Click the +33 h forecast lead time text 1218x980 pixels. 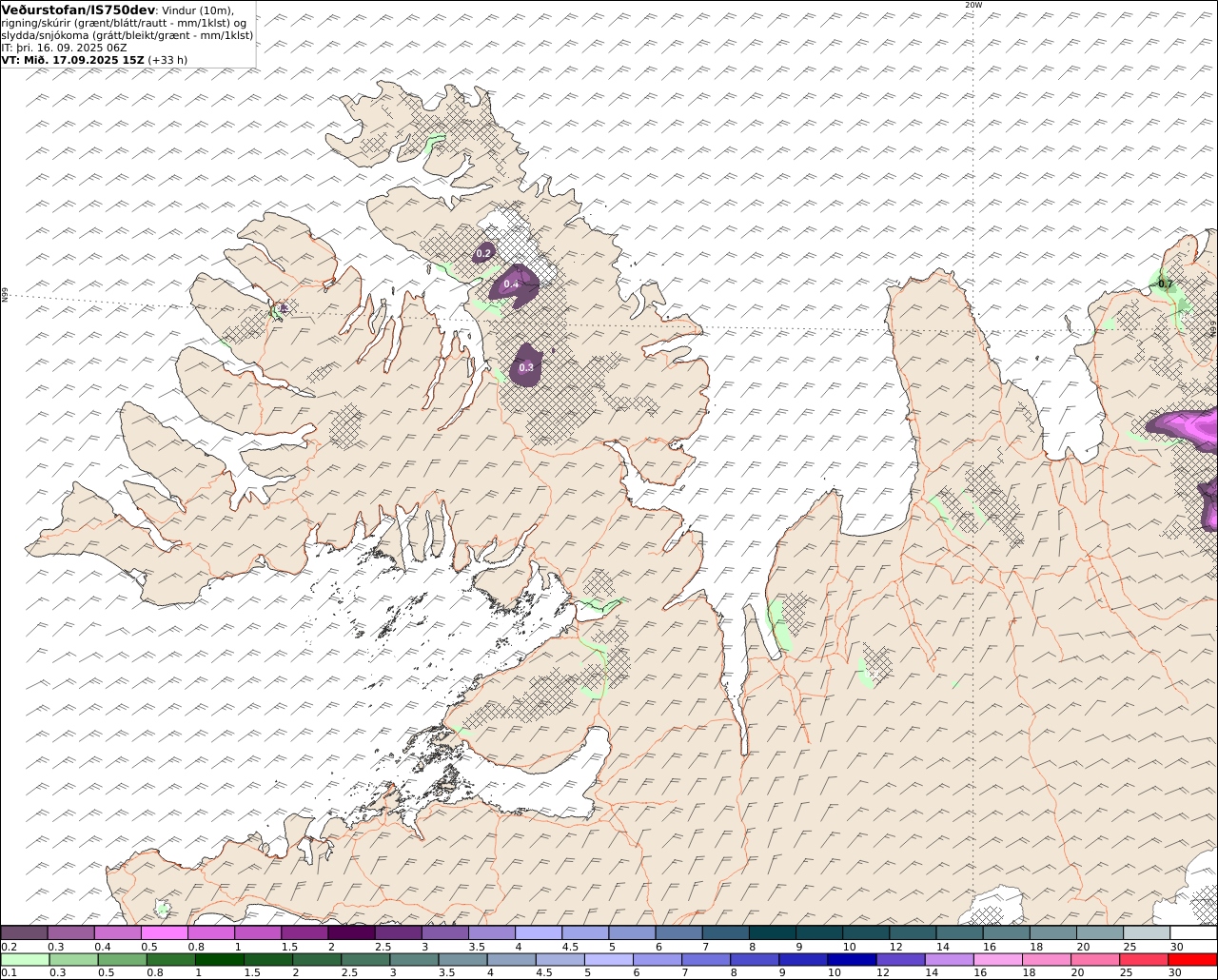point(167,59)
